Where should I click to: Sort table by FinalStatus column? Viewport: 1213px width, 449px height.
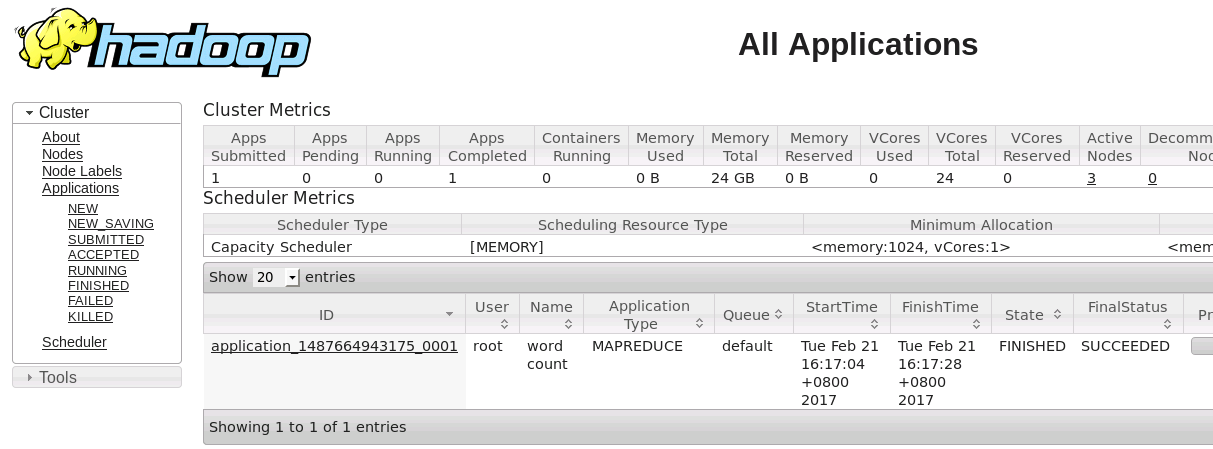click(1128, 314)
